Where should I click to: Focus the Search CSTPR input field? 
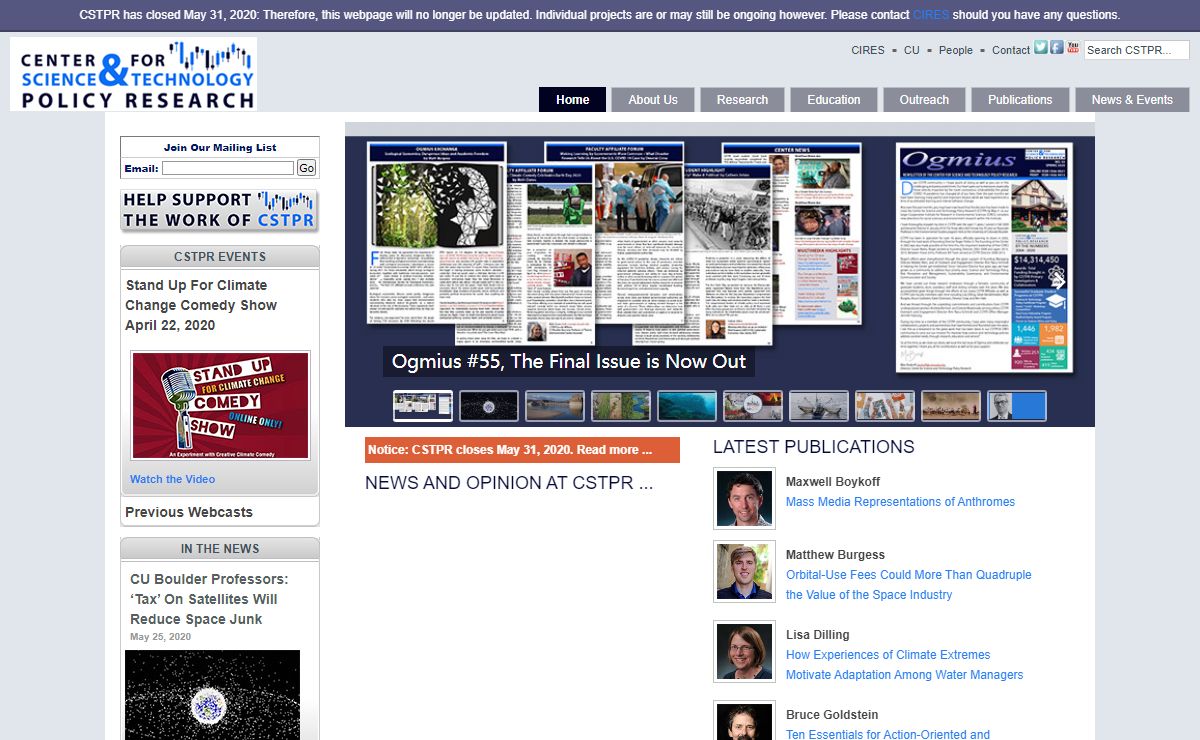1136,50
